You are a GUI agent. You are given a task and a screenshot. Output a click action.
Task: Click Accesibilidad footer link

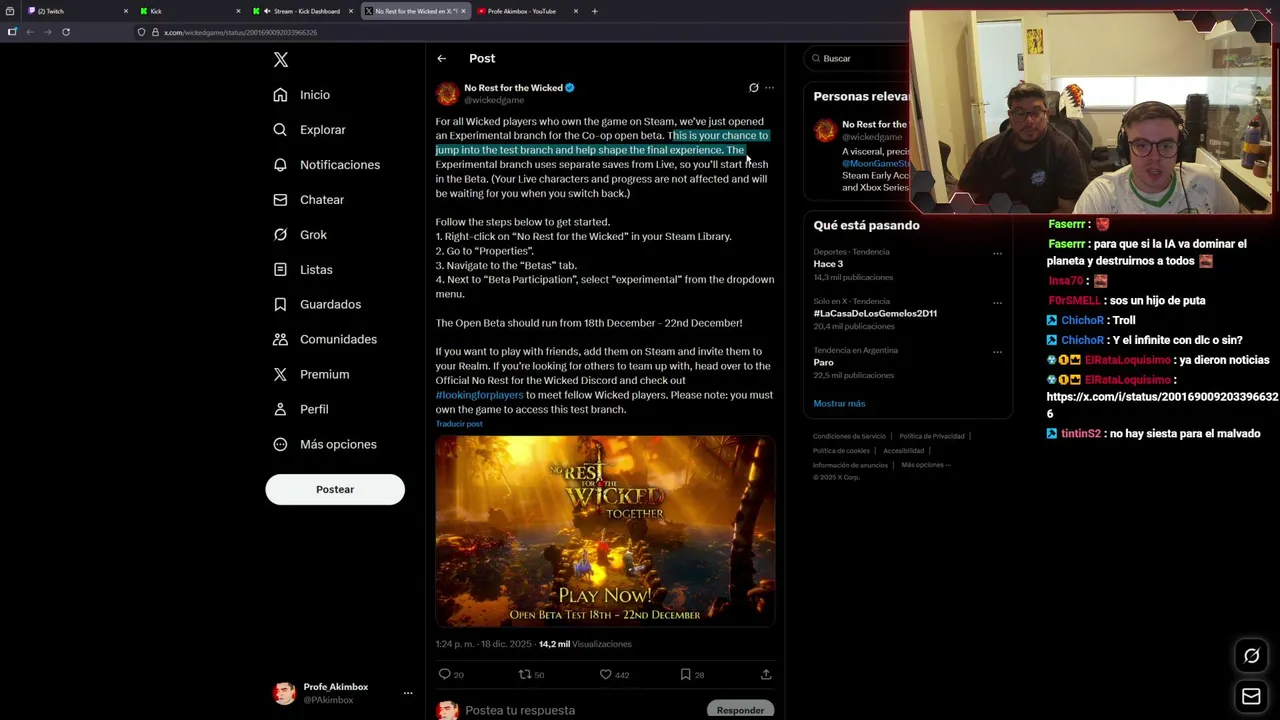click(904, 451)
